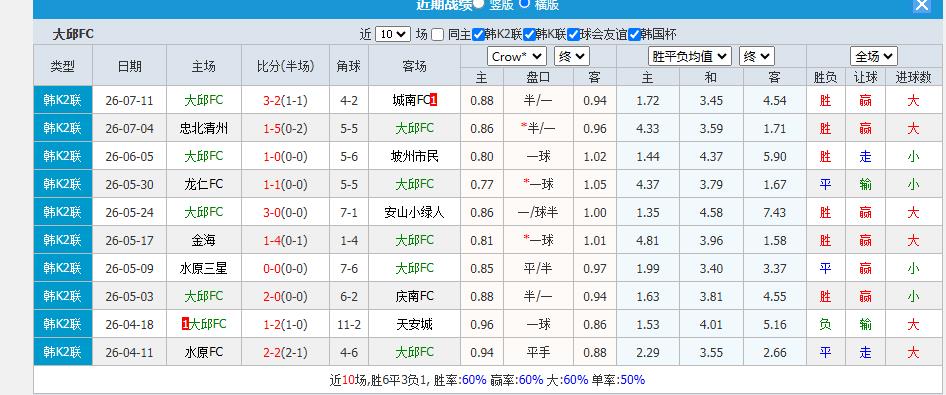This screenshot has height=395, width=946.
Task: Uncheck the 韩K联 league filter checkbox
Action: point(530,35)
